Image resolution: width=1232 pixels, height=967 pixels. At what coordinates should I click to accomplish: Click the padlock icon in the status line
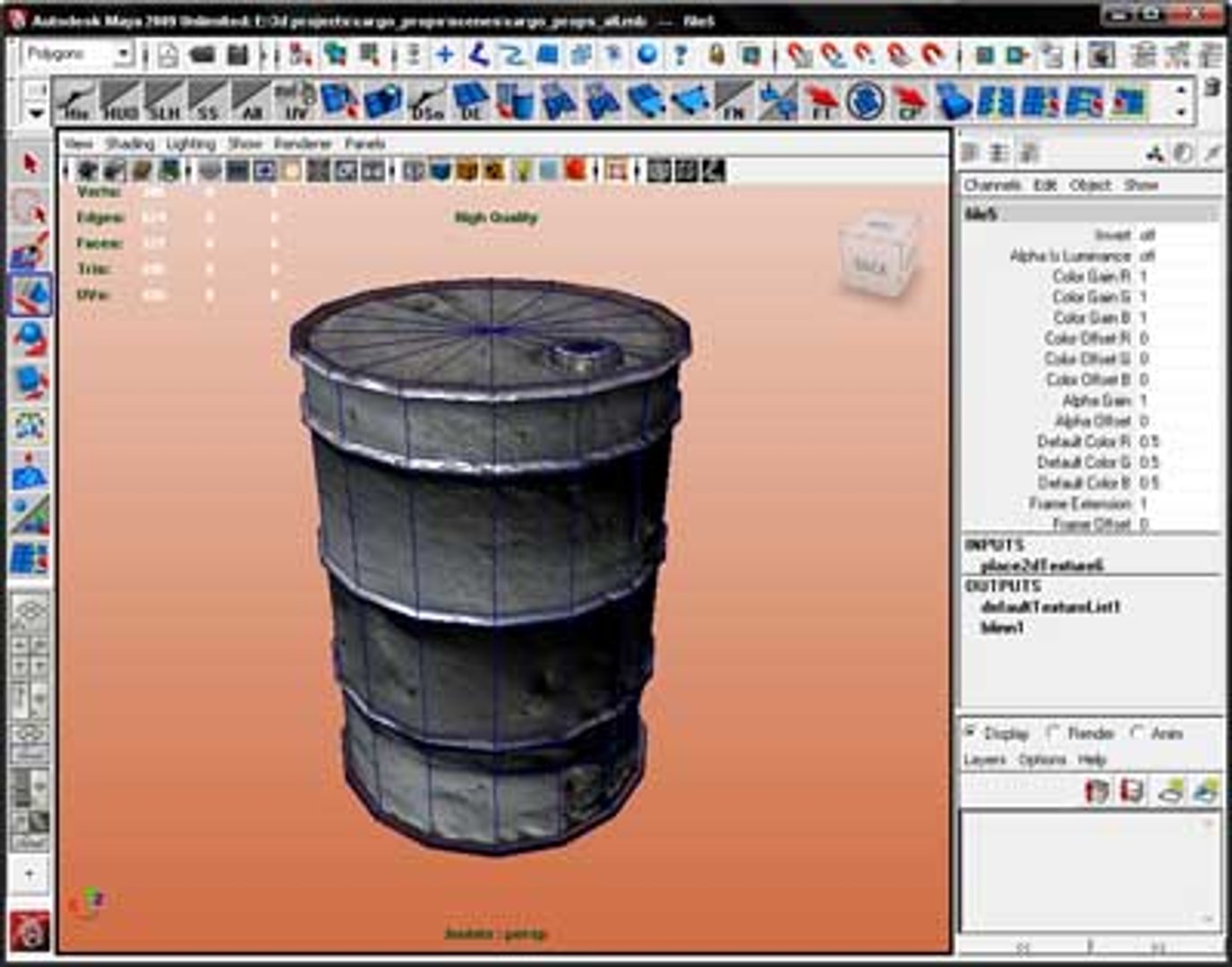pyautogui.click(x=716, y=56)
